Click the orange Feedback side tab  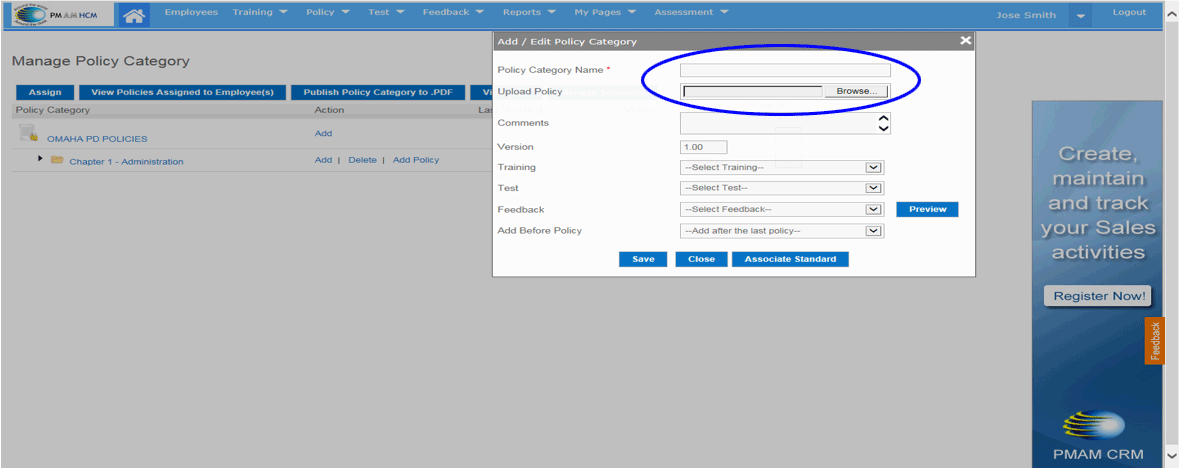pyautogui.click(x=1155, y=341)
